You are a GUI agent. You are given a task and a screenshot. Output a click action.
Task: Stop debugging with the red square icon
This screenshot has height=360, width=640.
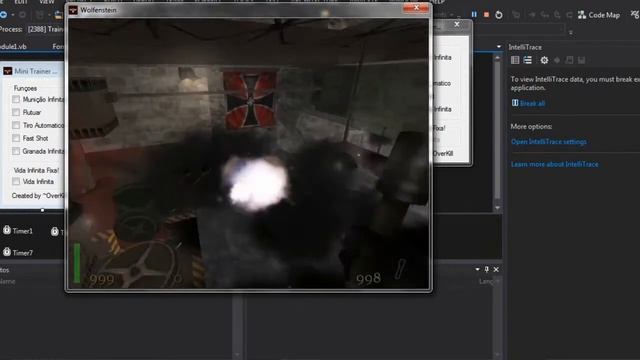[x=486, y=15]
